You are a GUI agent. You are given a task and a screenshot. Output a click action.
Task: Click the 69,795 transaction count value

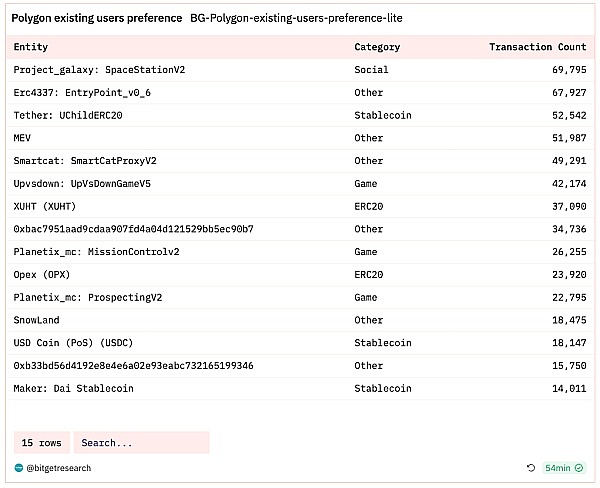(x=566, y=70)
